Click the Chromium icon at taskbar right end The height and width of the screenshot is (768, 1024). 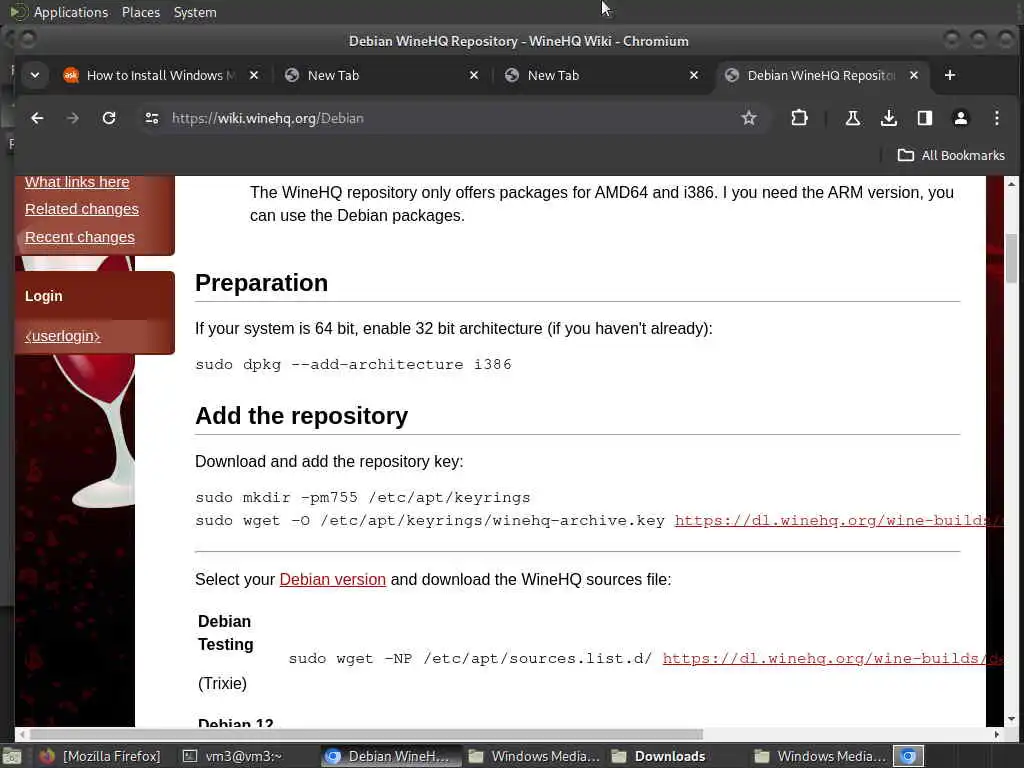coord(908,756)
